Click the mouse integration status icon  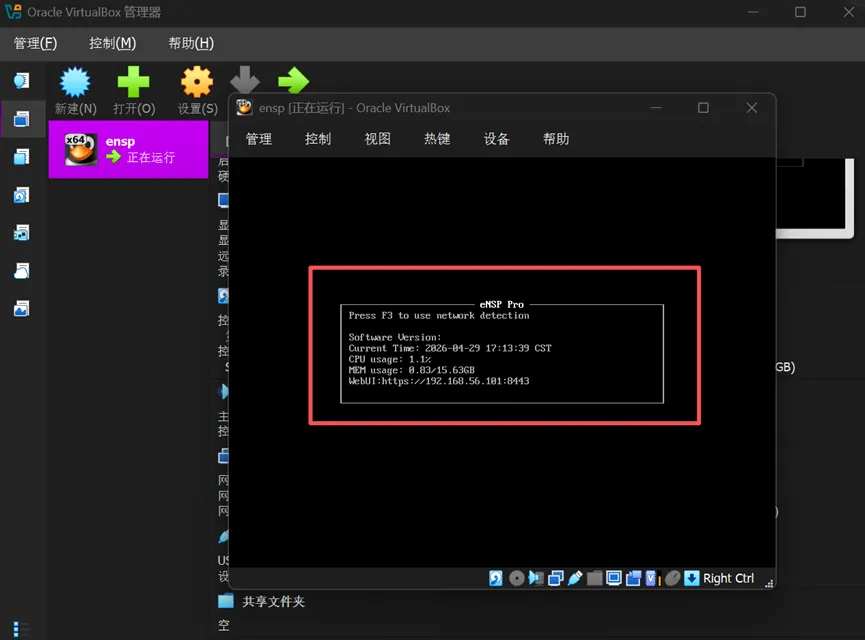click(672, 578)
